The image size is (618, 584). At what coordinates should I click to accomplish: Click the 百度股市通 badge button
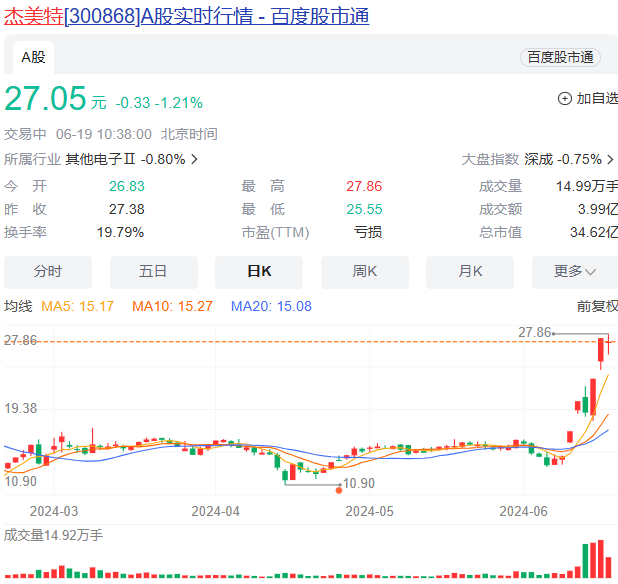tap(560, 58)
